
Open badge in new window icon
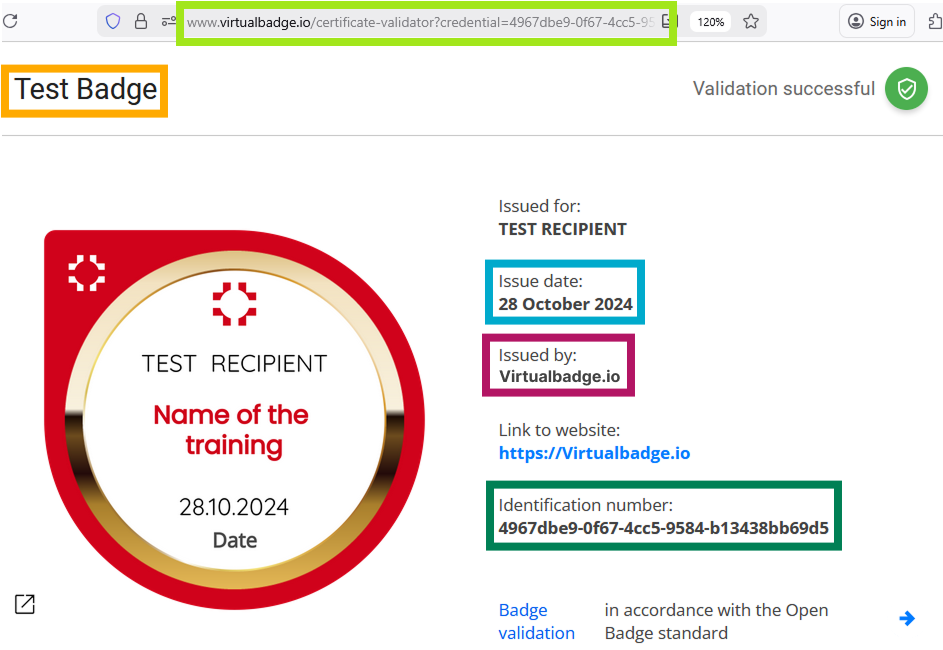(x=25, y=604)
